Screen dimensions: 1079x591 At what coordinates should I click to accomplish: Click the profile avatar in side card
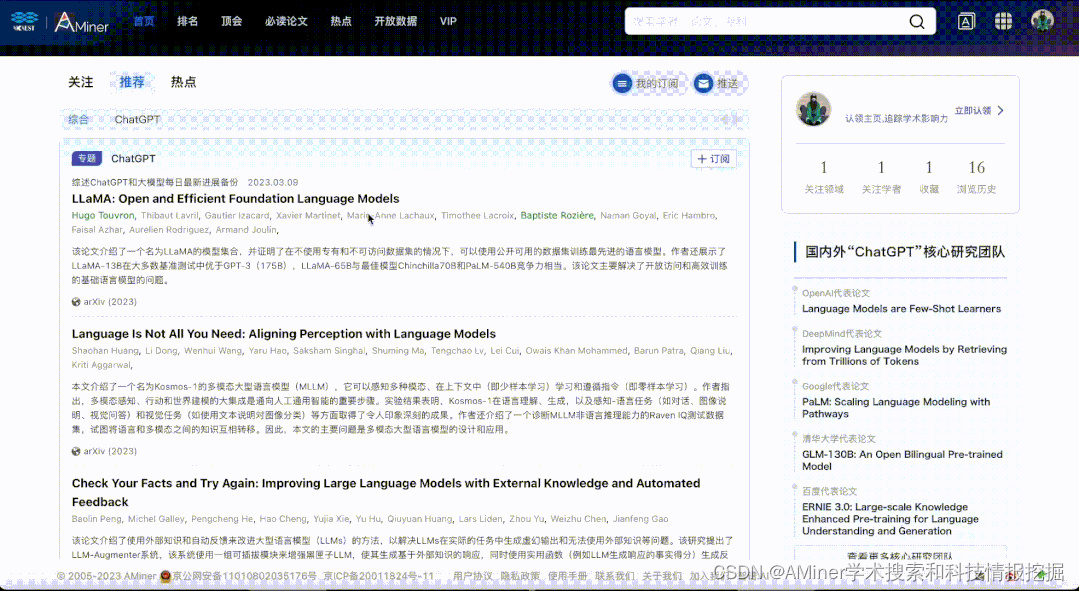813,109
